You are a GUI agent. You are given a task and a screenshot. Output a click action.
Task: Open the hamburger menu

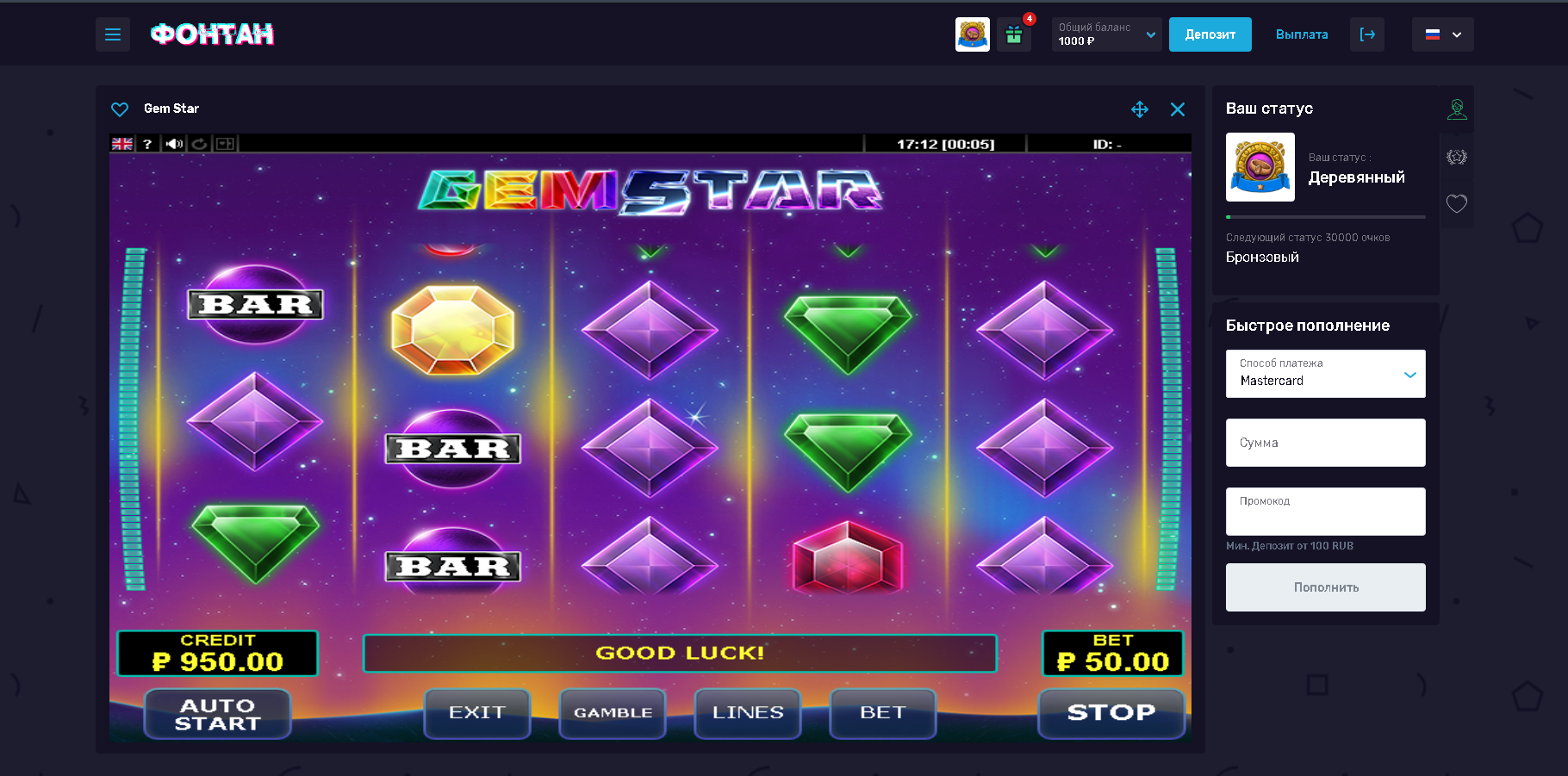[x=113, y=34]
